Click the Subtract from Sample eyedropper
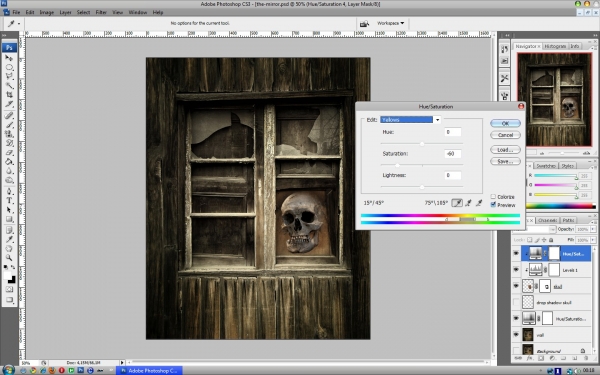 point(479,203)
